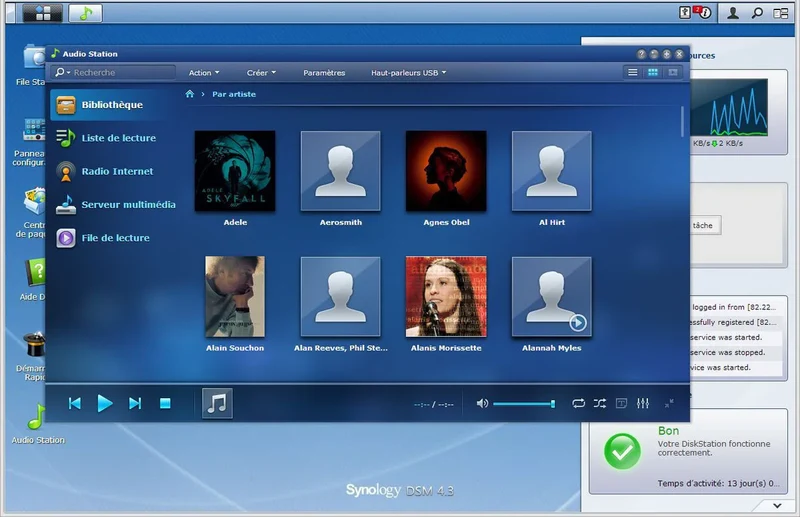Open the Centre de paquets desktop icon
Image resolution: width=800 pixels, height=517 pixels.
31,213
